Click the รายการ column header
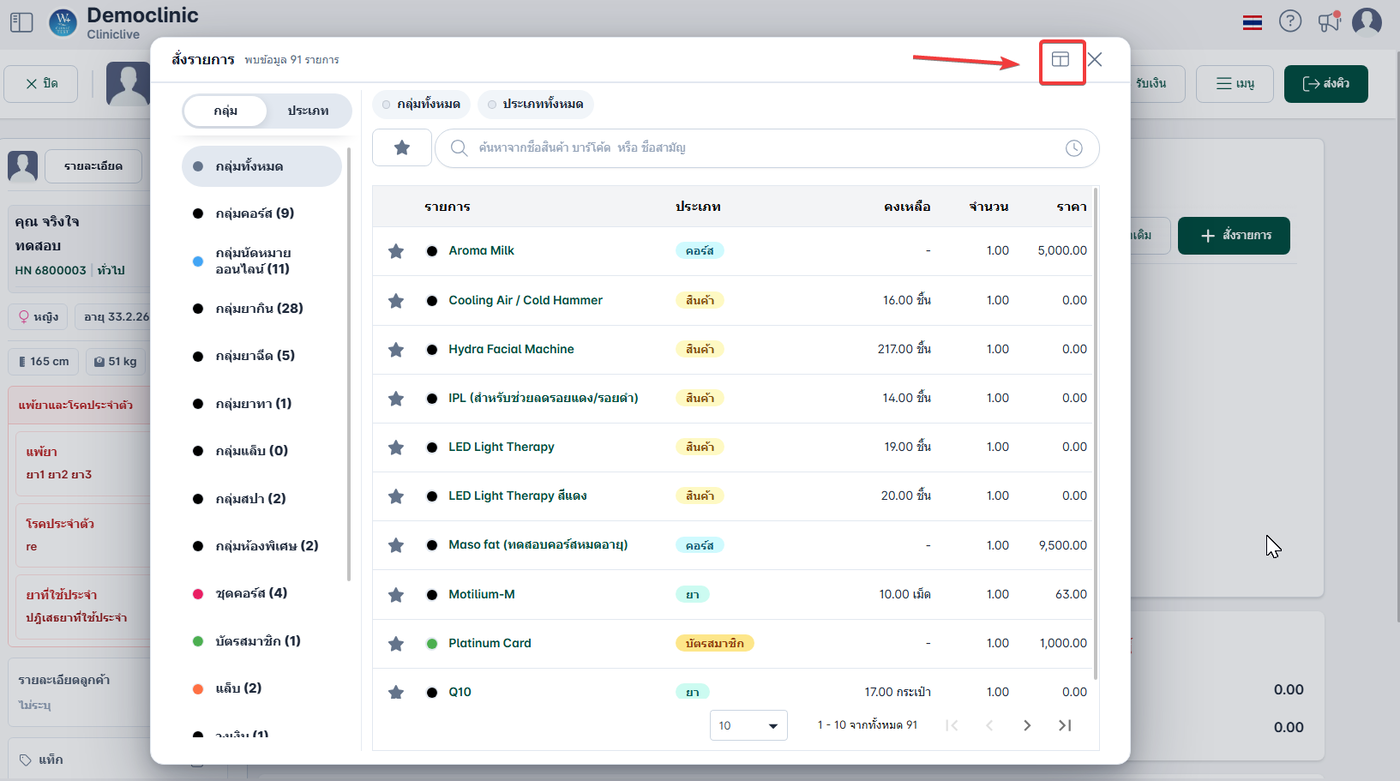This screenshot has height=781, width=1400. click(446, 207)
